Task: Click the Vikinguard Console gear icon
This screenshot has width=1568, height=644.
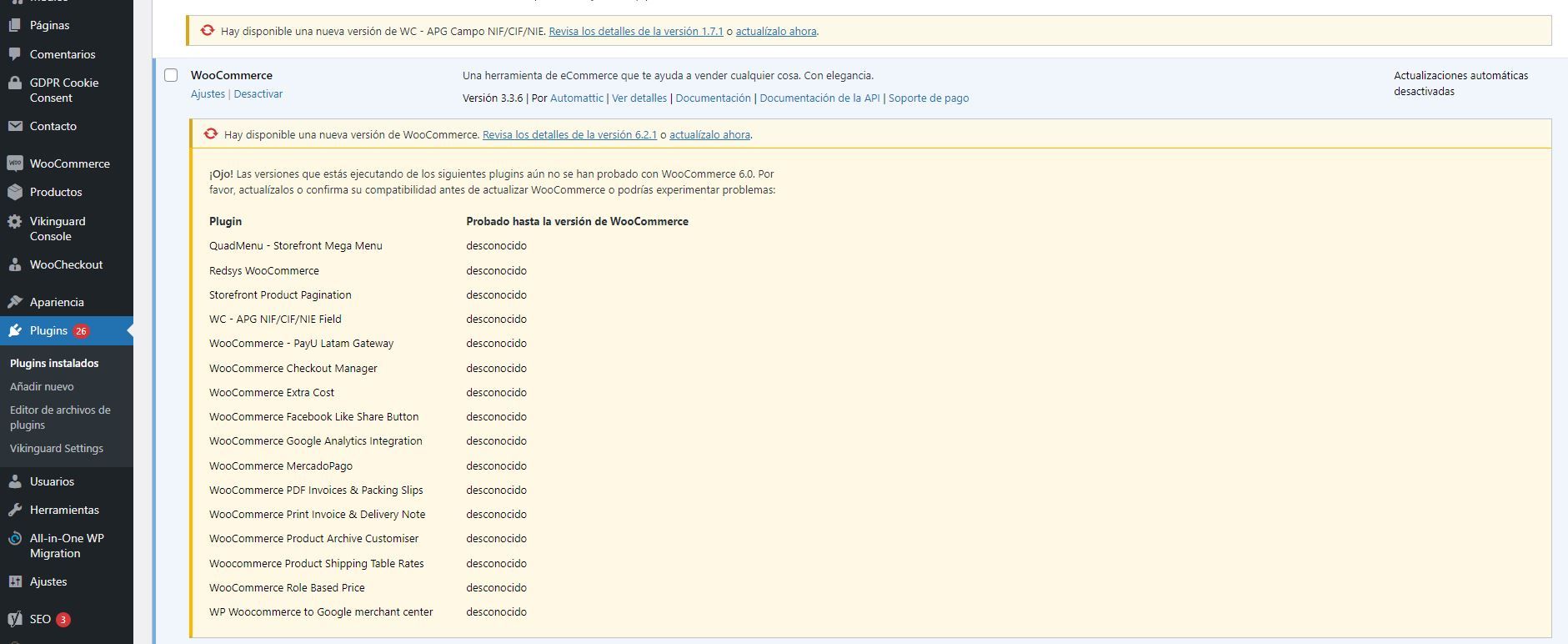Action: (15, 221)
